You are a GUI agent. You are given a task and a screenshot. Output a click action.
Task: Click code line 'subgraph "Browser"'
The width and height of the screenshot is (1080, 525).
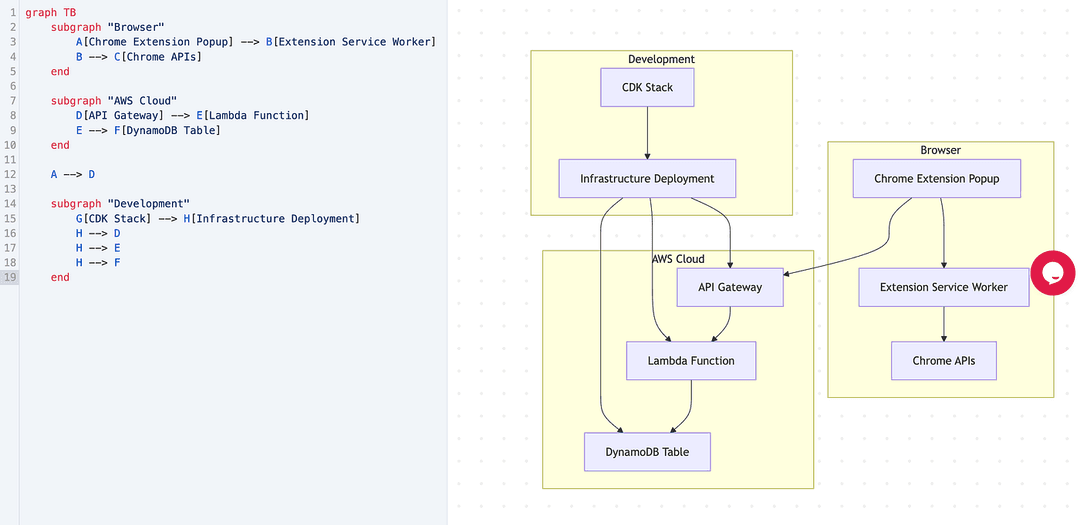107,27
